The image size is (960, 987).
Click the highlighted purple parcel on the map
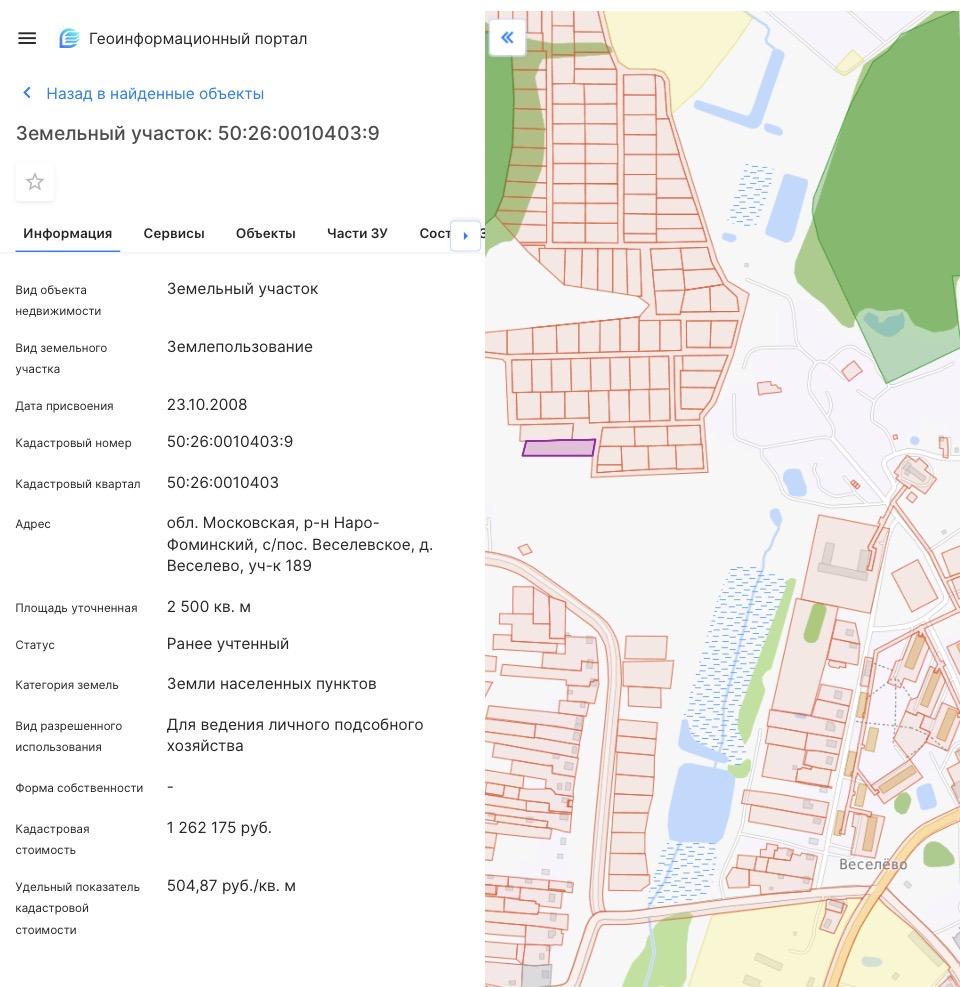point(558,448)
